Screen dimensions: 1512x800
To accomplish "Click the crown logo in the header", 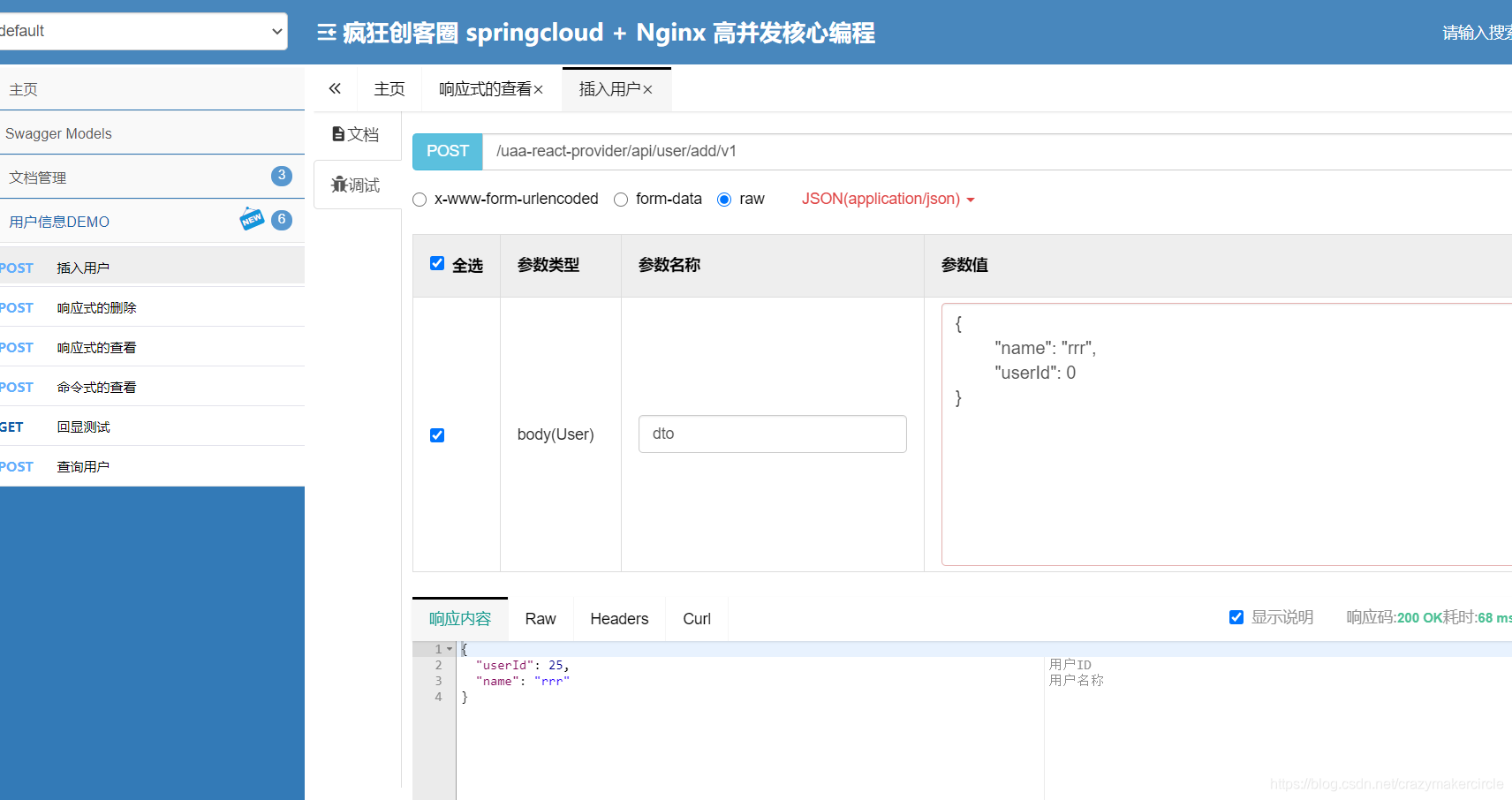I will pyautogui.click(x=326, y=31).
